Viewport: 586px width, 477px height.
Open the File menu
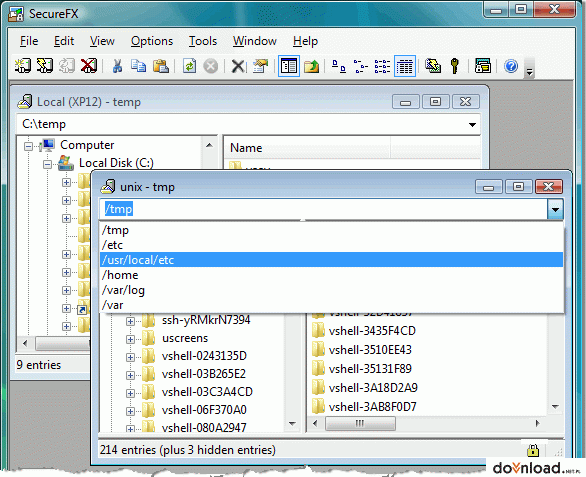29,41
